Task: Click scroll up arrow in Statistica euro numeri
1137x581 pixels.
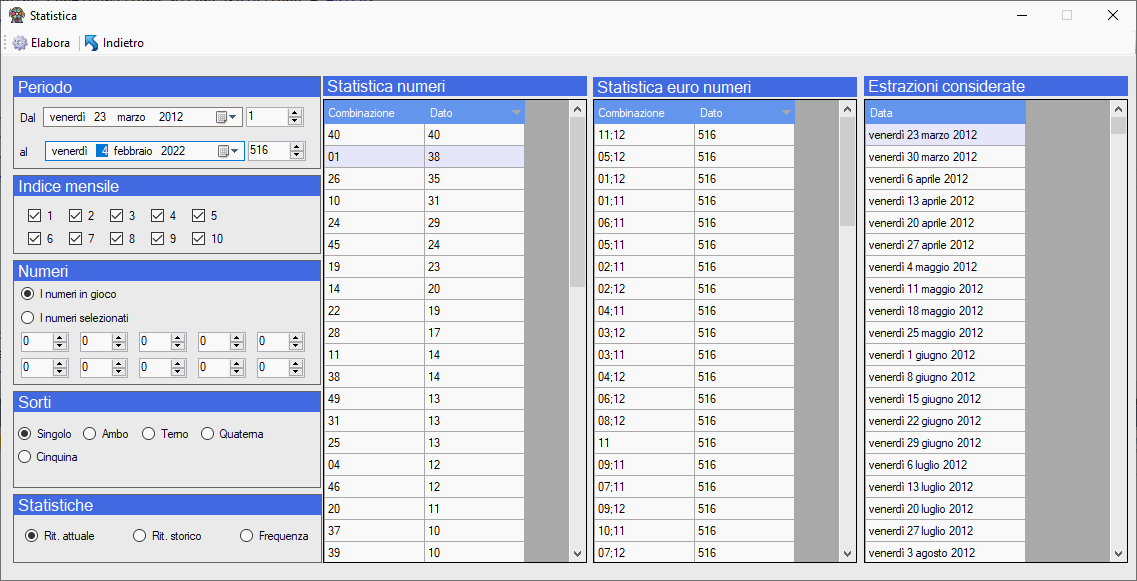Action: [x=847, y=109]
